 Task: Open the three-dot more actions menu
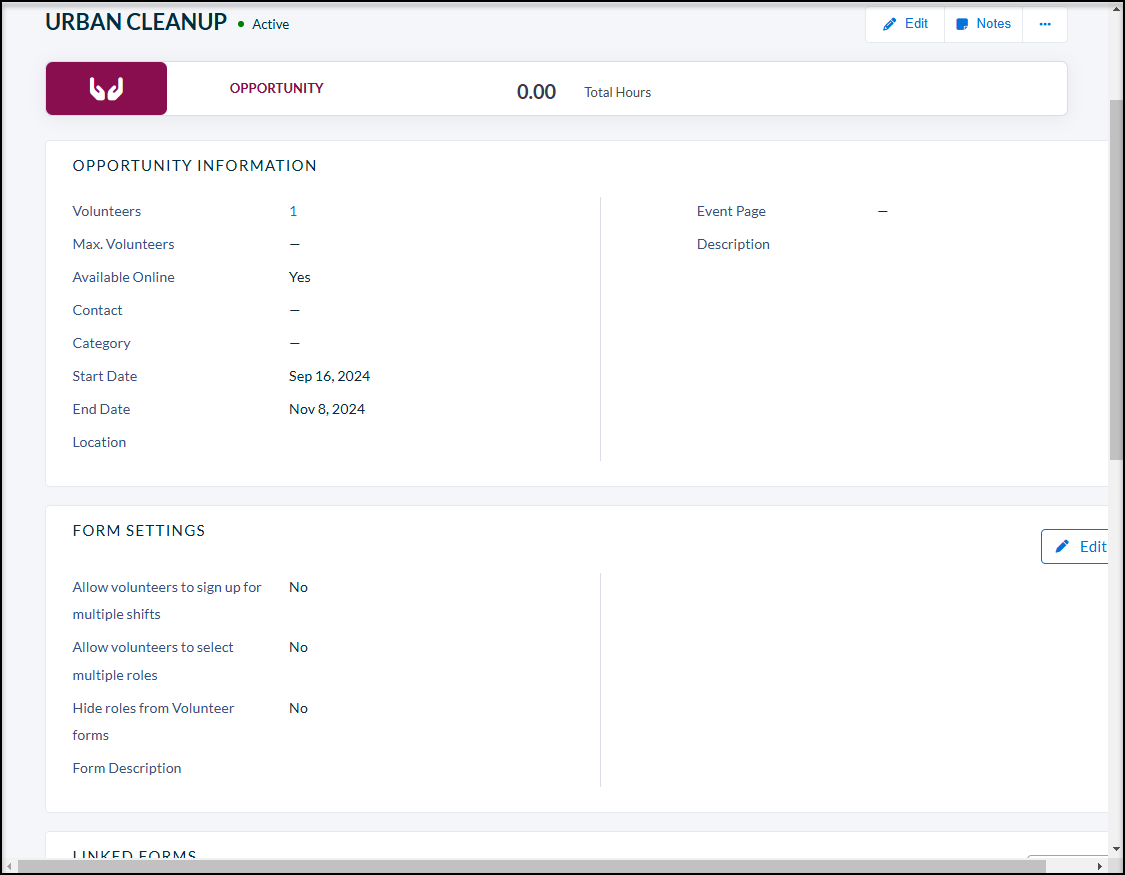1045,24
